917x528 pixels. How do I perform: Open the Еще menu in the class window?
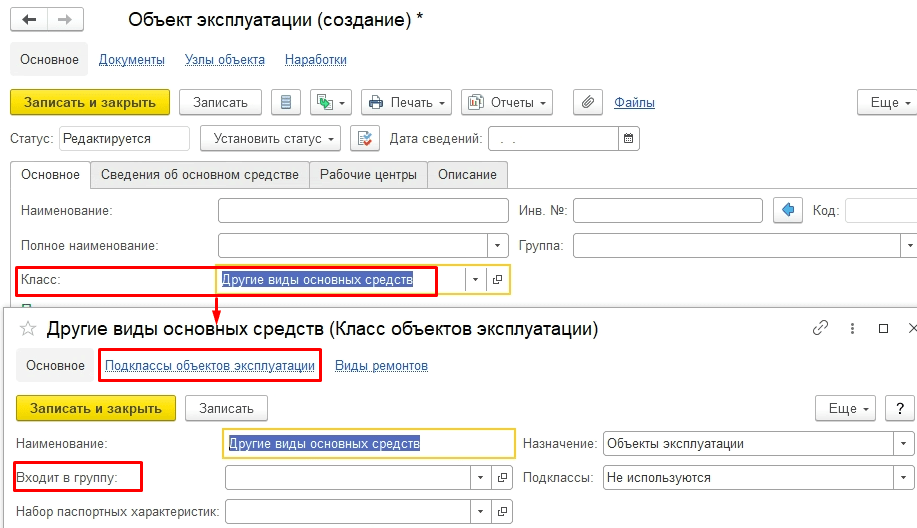point(846,408)
